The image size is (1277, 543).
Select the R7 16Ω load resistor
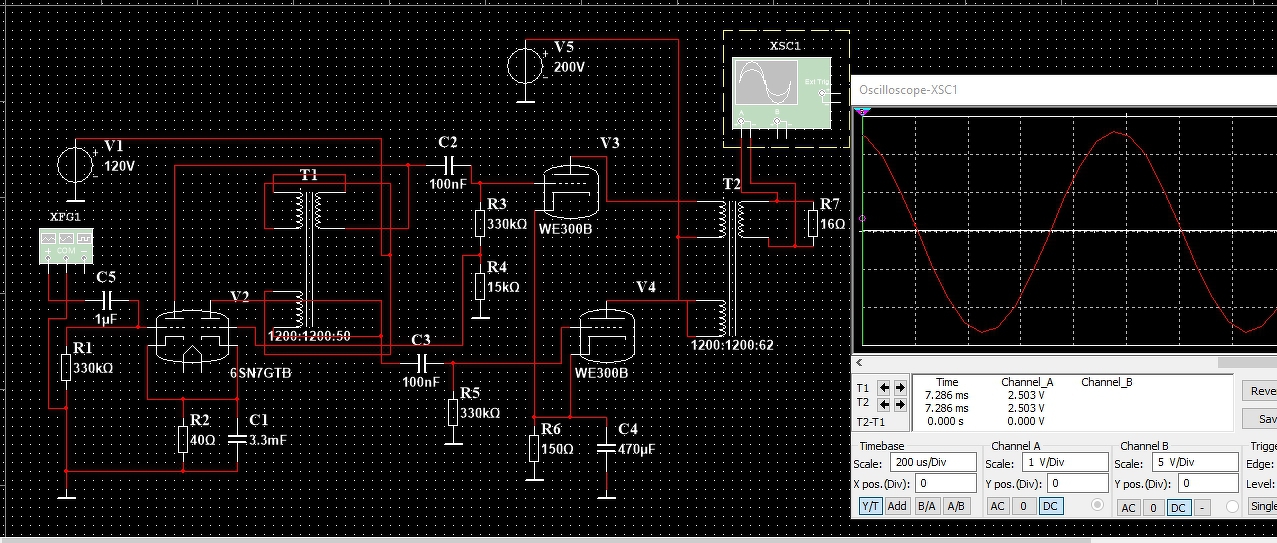click(811, 224)
